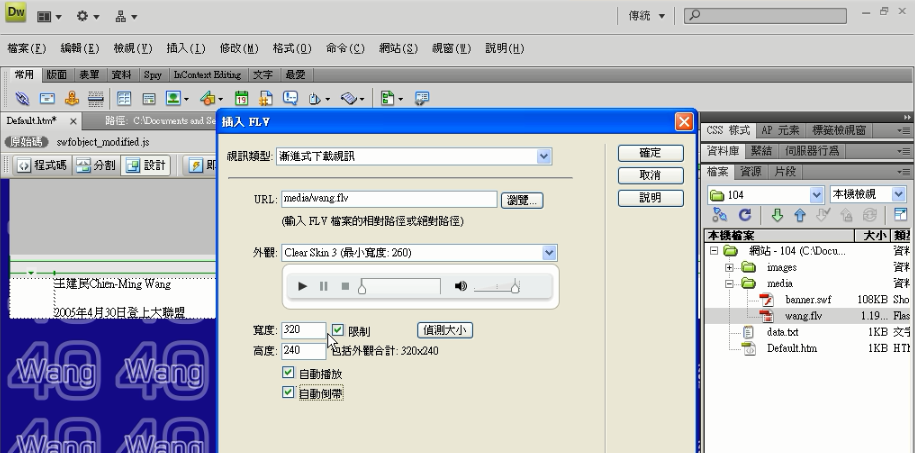Open the layout dropdown in title bar
Screen dimensions: 915x453
coord(49,16)
